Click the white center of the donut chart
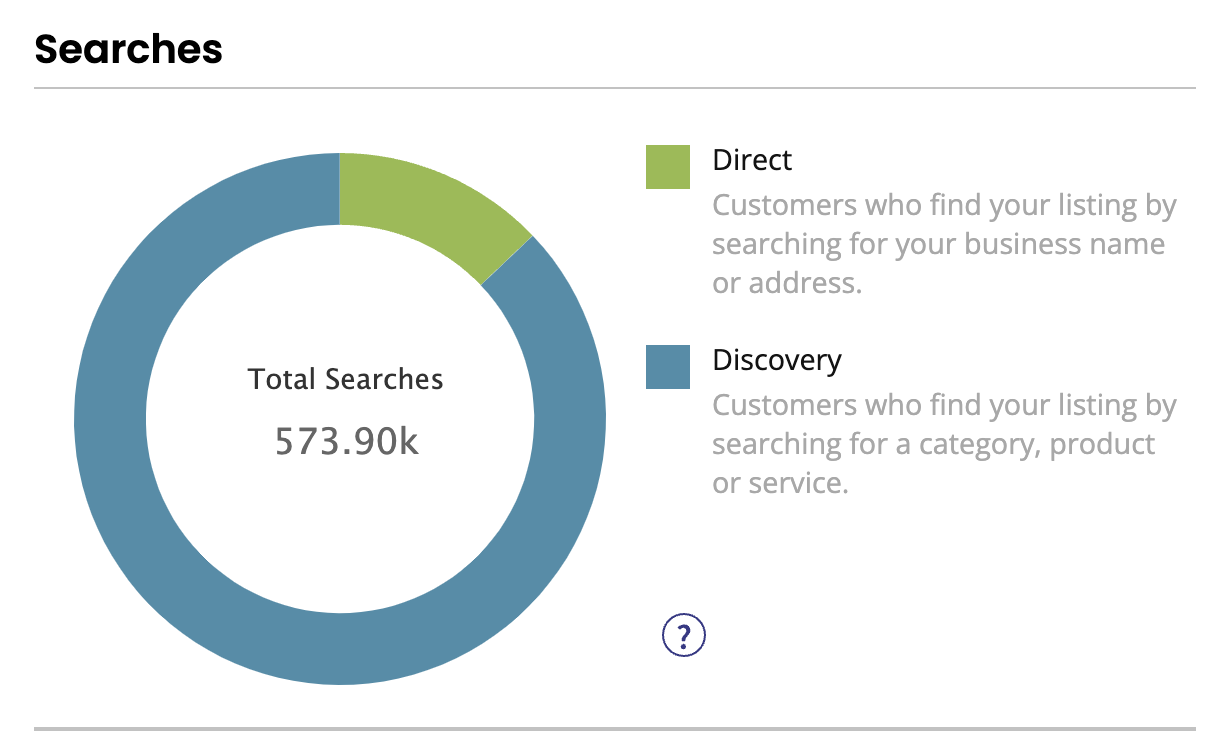 (340, 520)
